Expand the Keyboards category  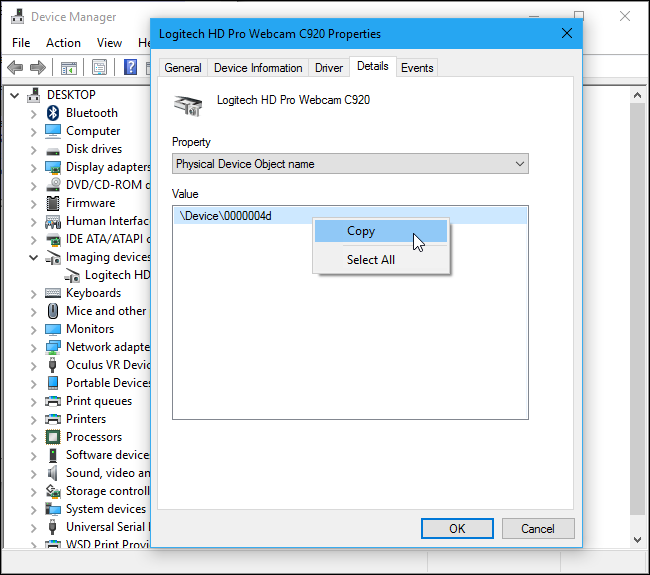pos(34,294)
